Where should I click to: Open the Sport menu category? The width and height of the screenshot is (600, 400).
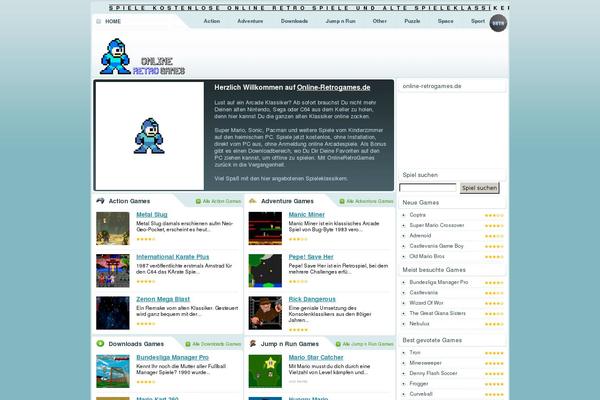coord(478,21)
